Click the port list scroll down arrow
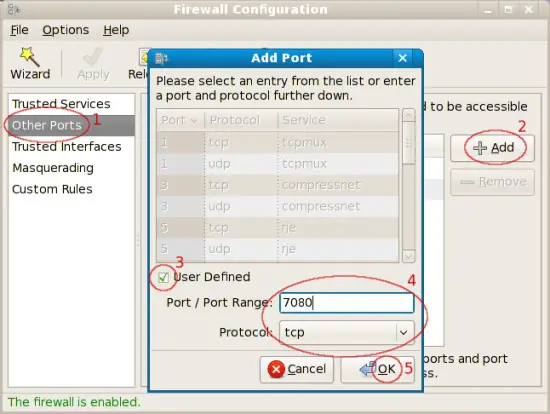 pos(409,256)
